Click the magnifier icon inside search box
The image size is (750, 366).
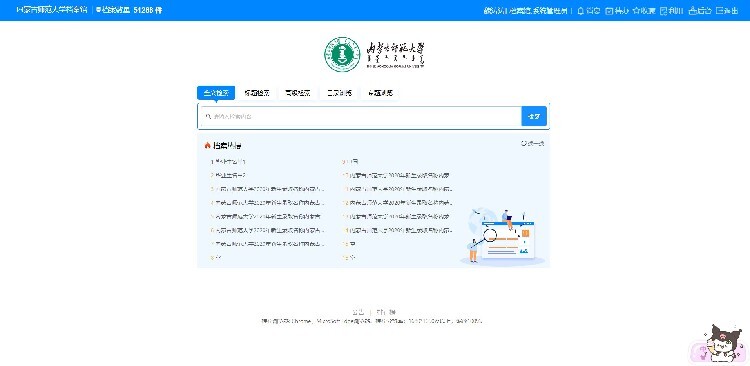pyautogui.click(x=208, y=116)
